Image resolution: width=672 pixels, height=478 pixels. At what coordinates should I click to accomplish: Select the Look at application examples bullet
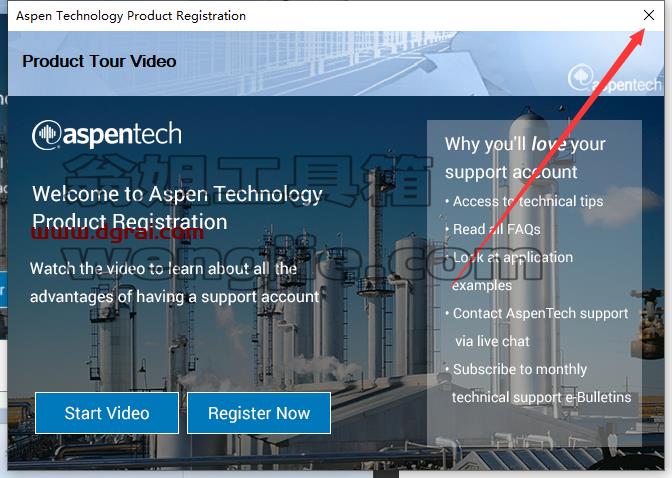pyautogui.click(x=509, y=271)
